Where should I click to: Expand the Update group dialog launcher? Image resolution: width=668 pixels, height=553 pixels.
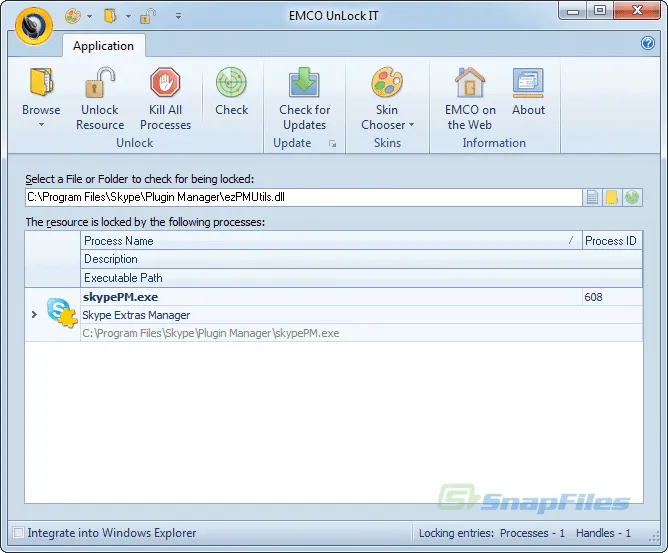pos(333,144)
